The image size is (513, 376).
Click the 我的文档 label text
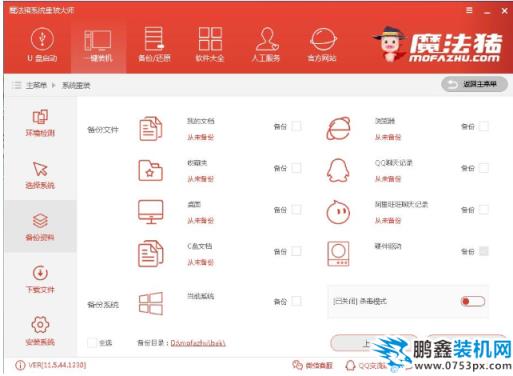click(201, 121)
